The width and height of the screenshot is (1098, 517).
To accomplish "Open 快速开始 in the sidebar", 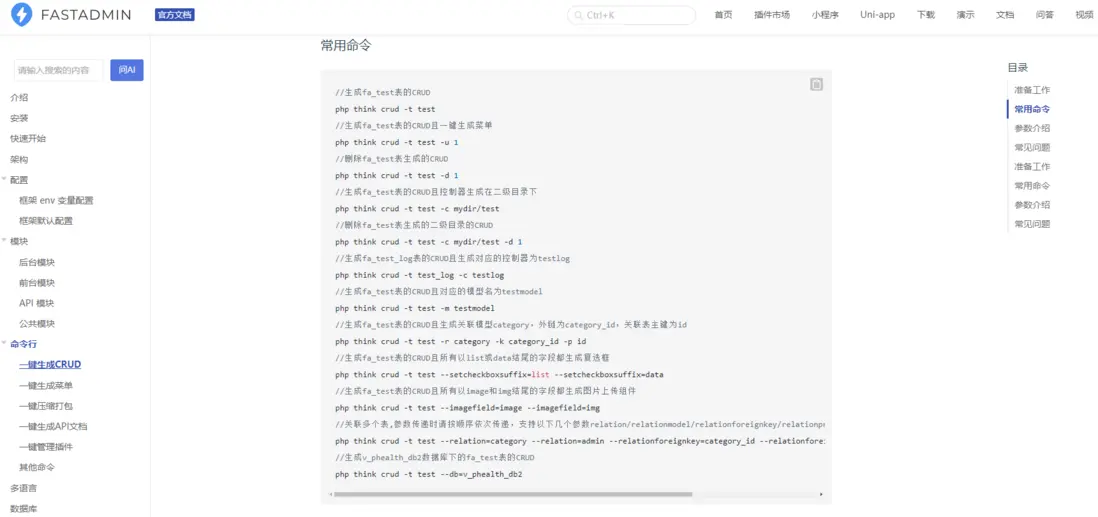I will (28, 139).
